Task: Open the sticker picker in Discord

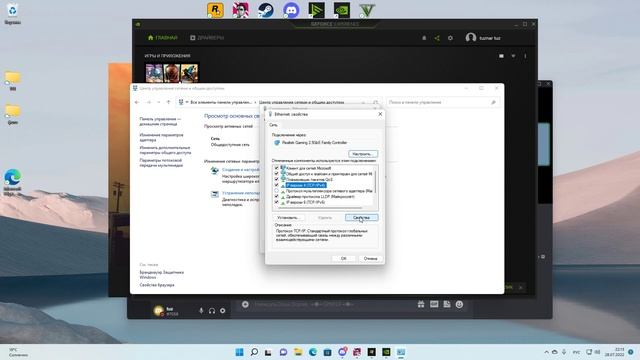Action: click(x=447, y=304)
